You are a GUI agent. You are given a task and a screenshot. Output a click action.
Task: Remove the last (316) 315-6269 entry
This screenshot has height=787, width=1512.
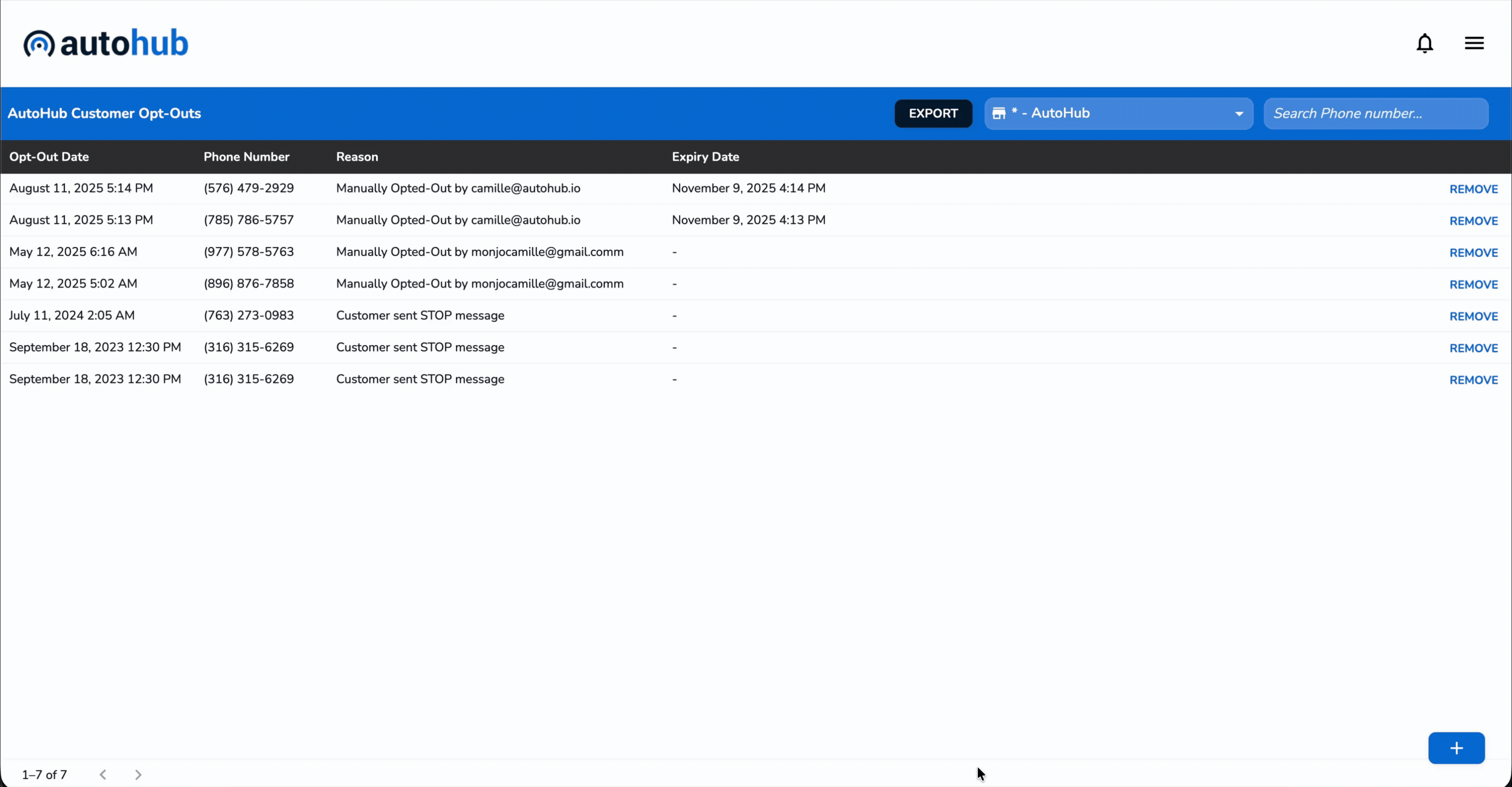[x=1473, y=380]
